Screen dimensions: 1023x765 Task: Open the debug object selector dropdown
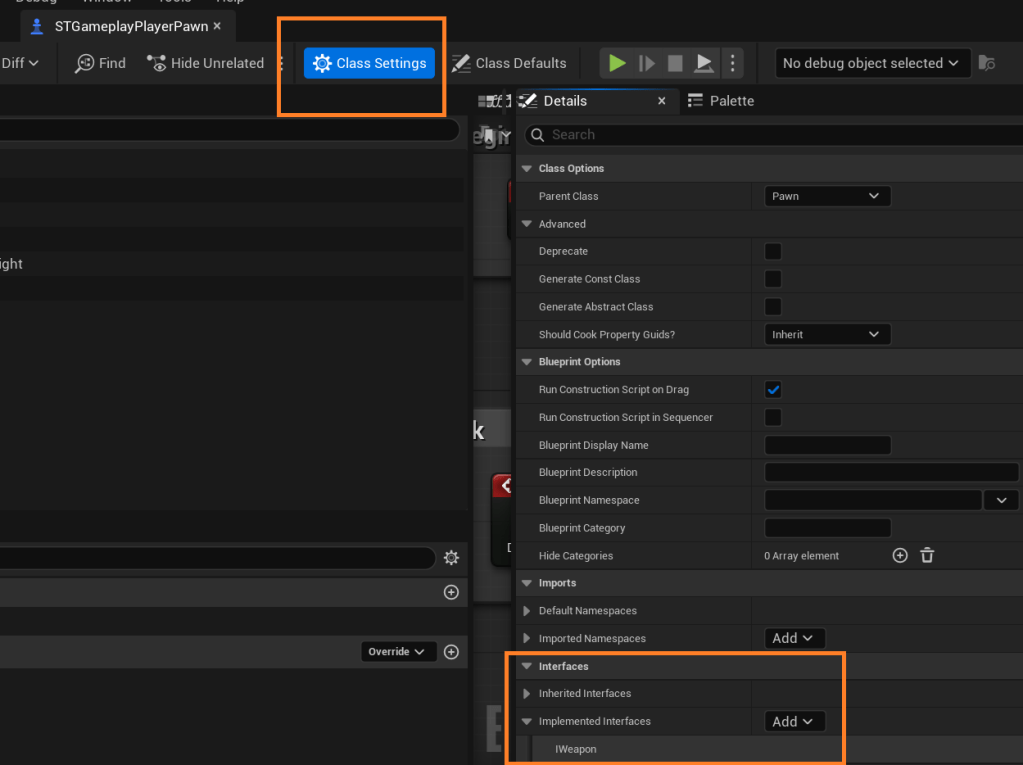pos(872,63)
